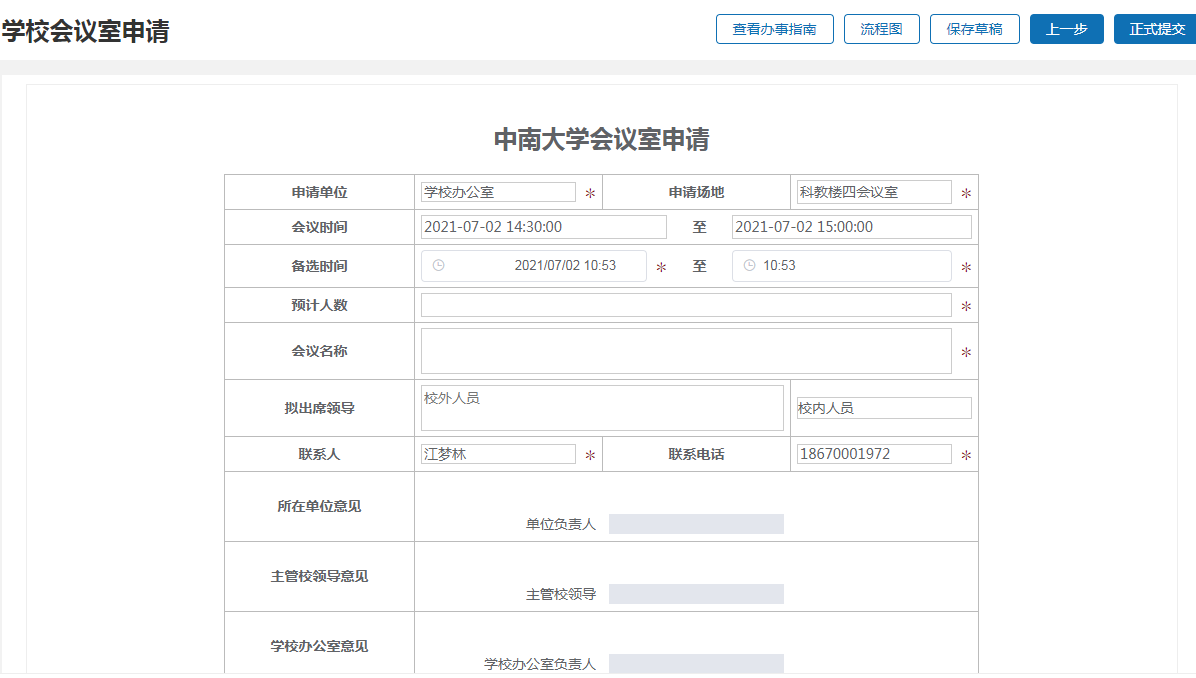The height and width of the screenshot is (678, 1196).
Task: Click the 单位负责人 caption text
Action: (x=561, y=524)
